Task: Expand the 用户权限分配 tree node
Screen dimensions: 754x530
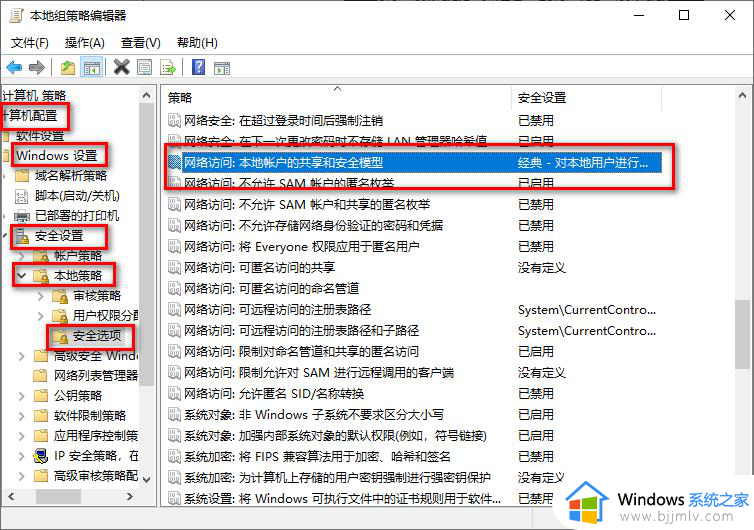Action: 41,316
